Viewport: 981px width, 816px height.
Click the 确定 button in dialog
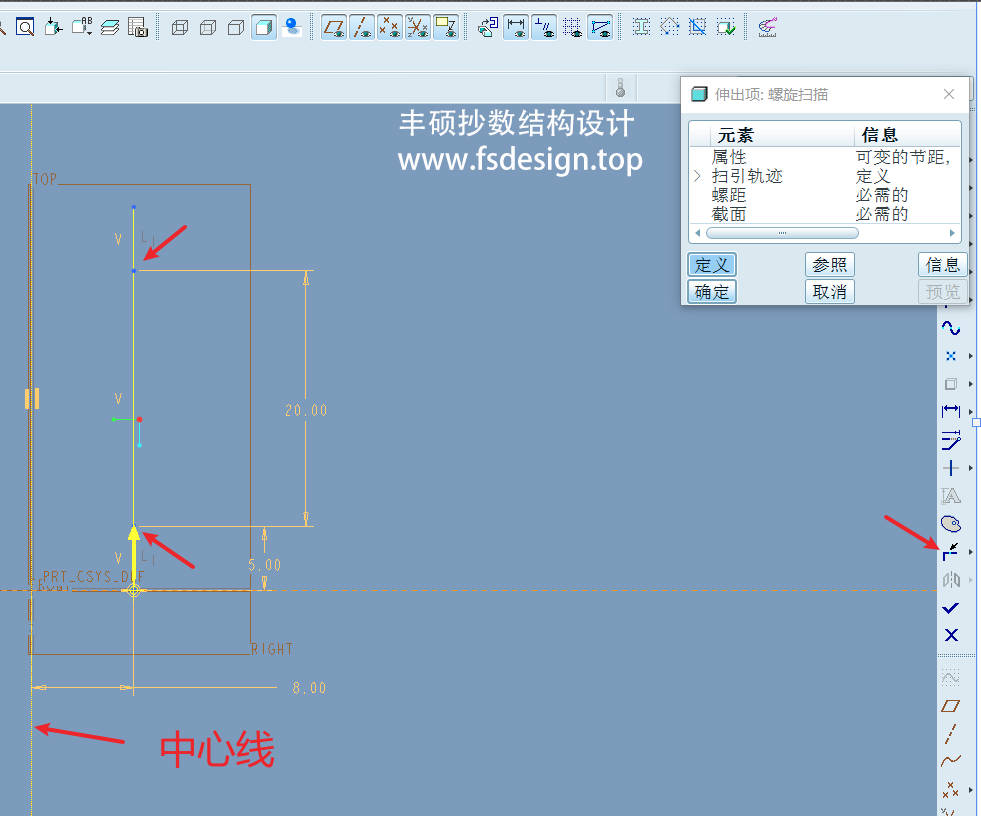point(712,291)
